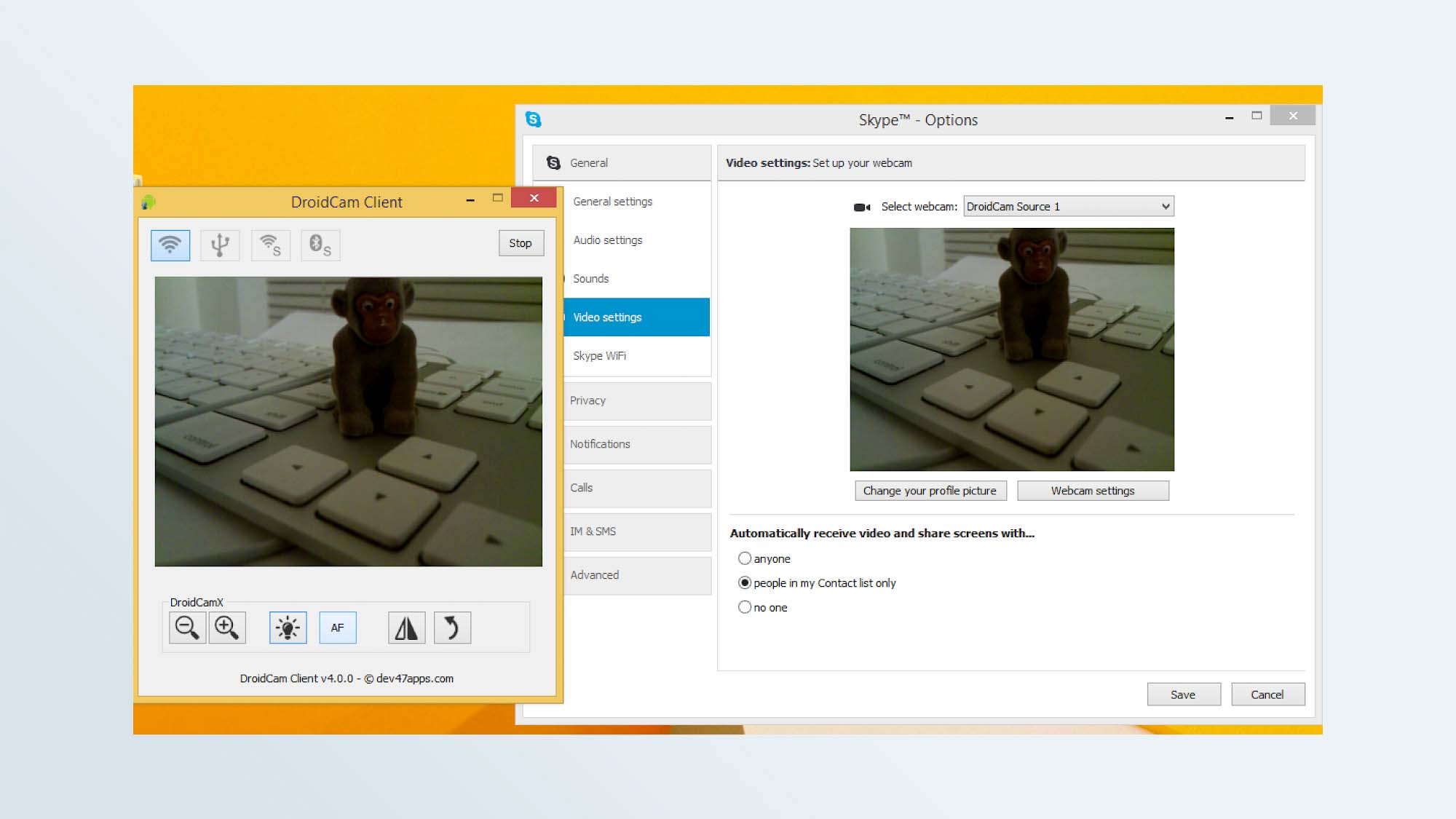Click the rotate icon in DroidCam toolbar
This screenshot has width=1456, height=819.
pos(451,627)
